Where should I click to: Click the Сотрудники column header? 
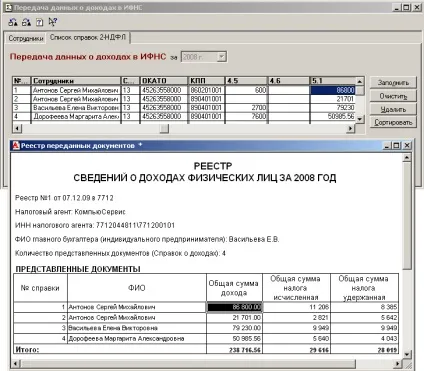(x=76, y=81)
